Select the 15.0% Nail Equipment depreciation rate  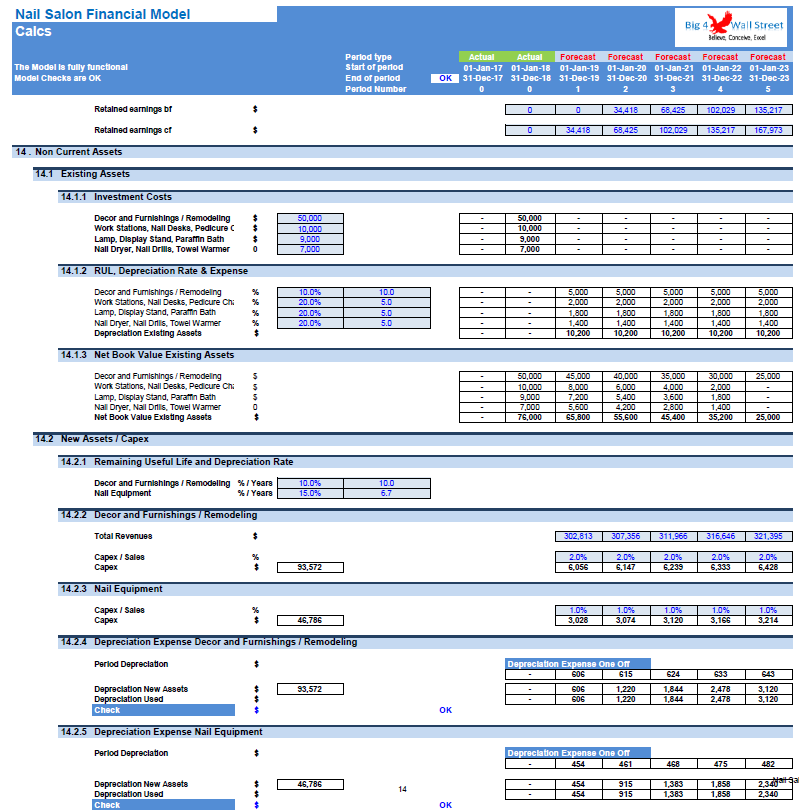pyautogui.click(x=310, y=493)
